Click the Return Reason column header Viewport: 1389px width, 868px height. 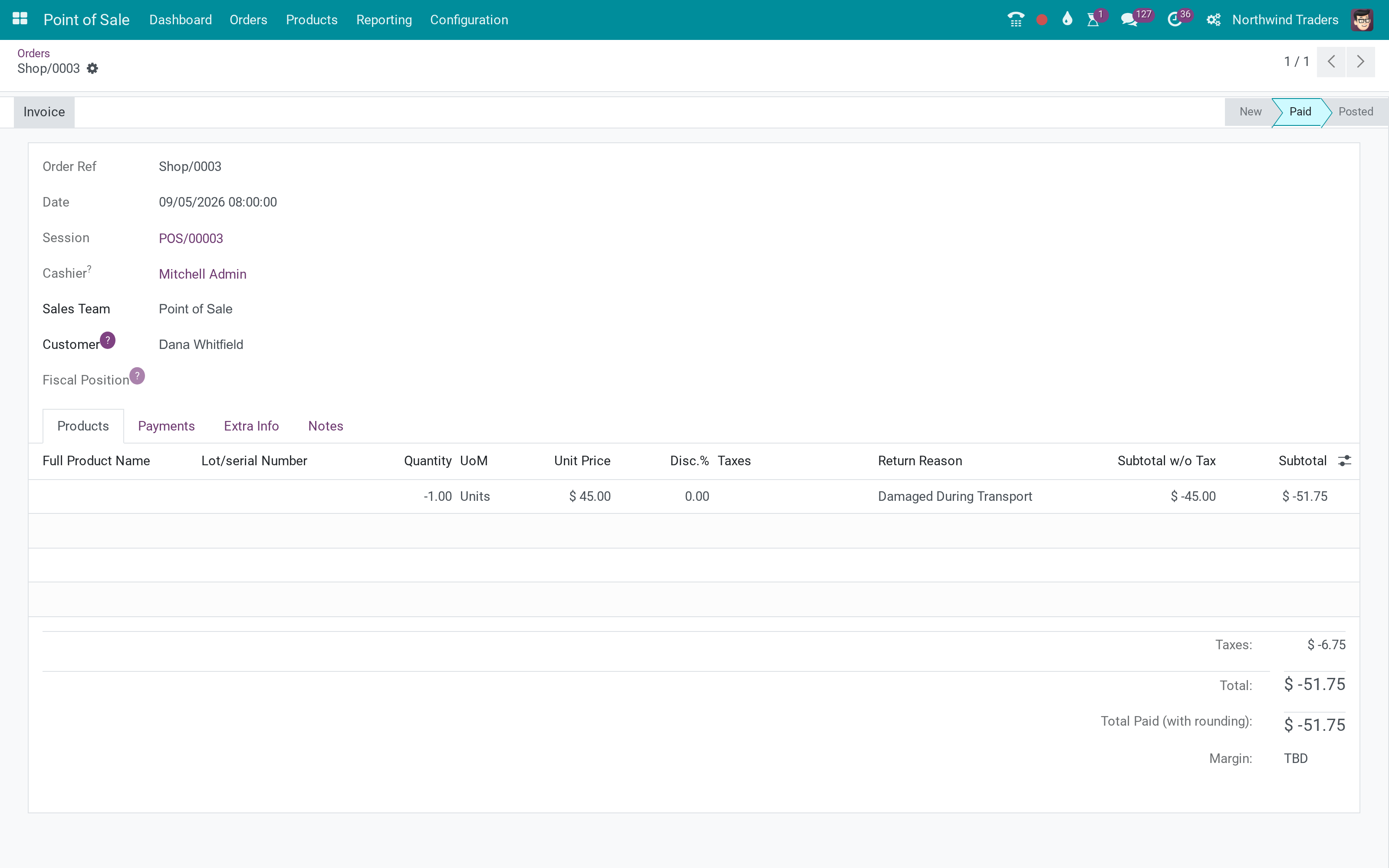[920, 460]
